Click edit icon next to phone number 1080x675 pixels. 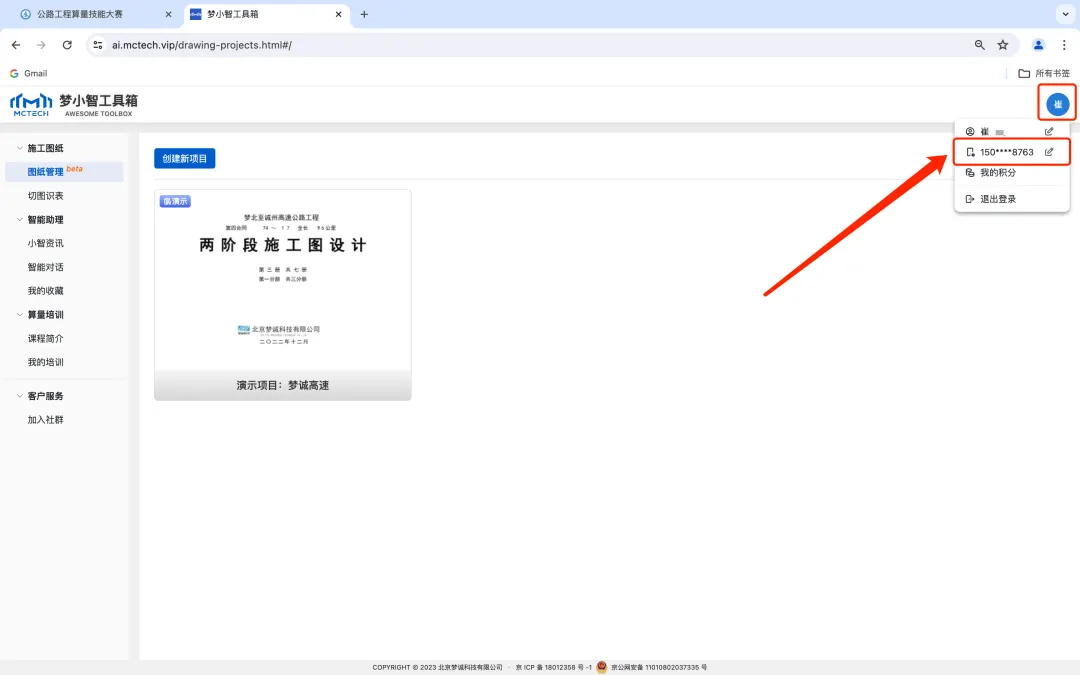[1049, 152]
